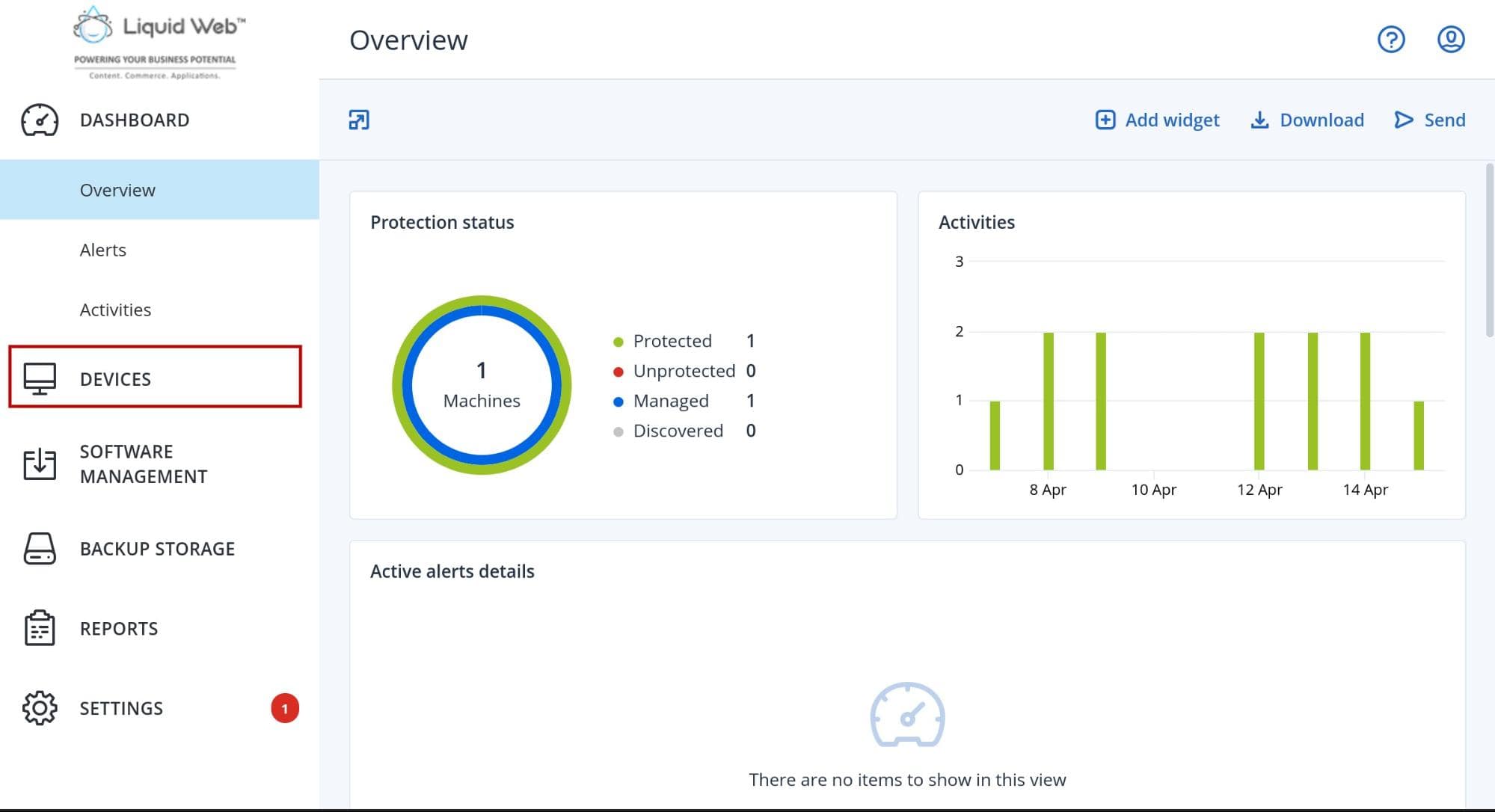Click the Devices icon in sidebar
This screenshot has height=812, width=1495.
pyautogui.click(x=38, y=378)
